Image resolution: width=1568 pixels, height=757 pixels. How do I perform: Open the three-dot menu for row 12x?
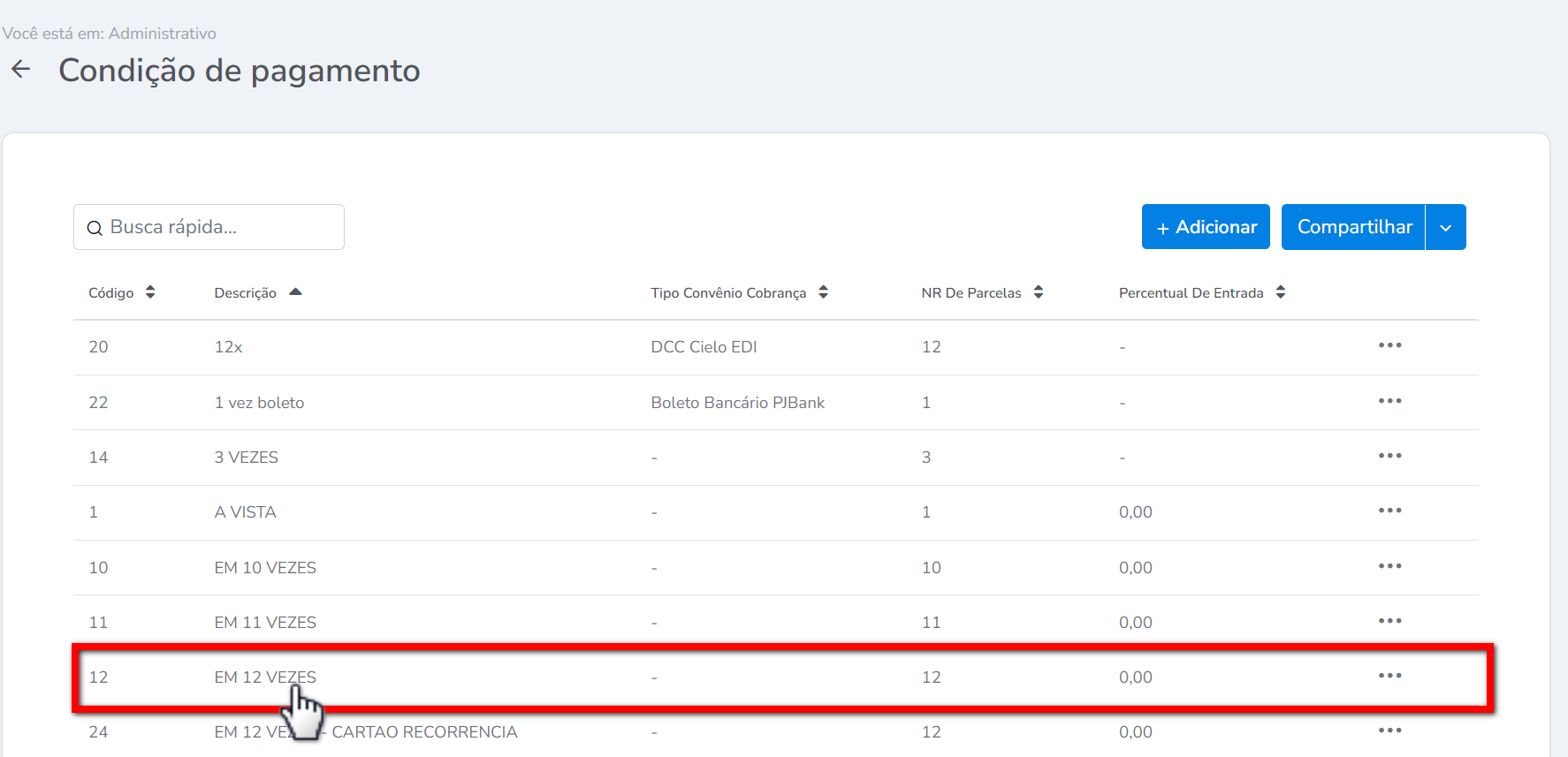point(1389,345)
